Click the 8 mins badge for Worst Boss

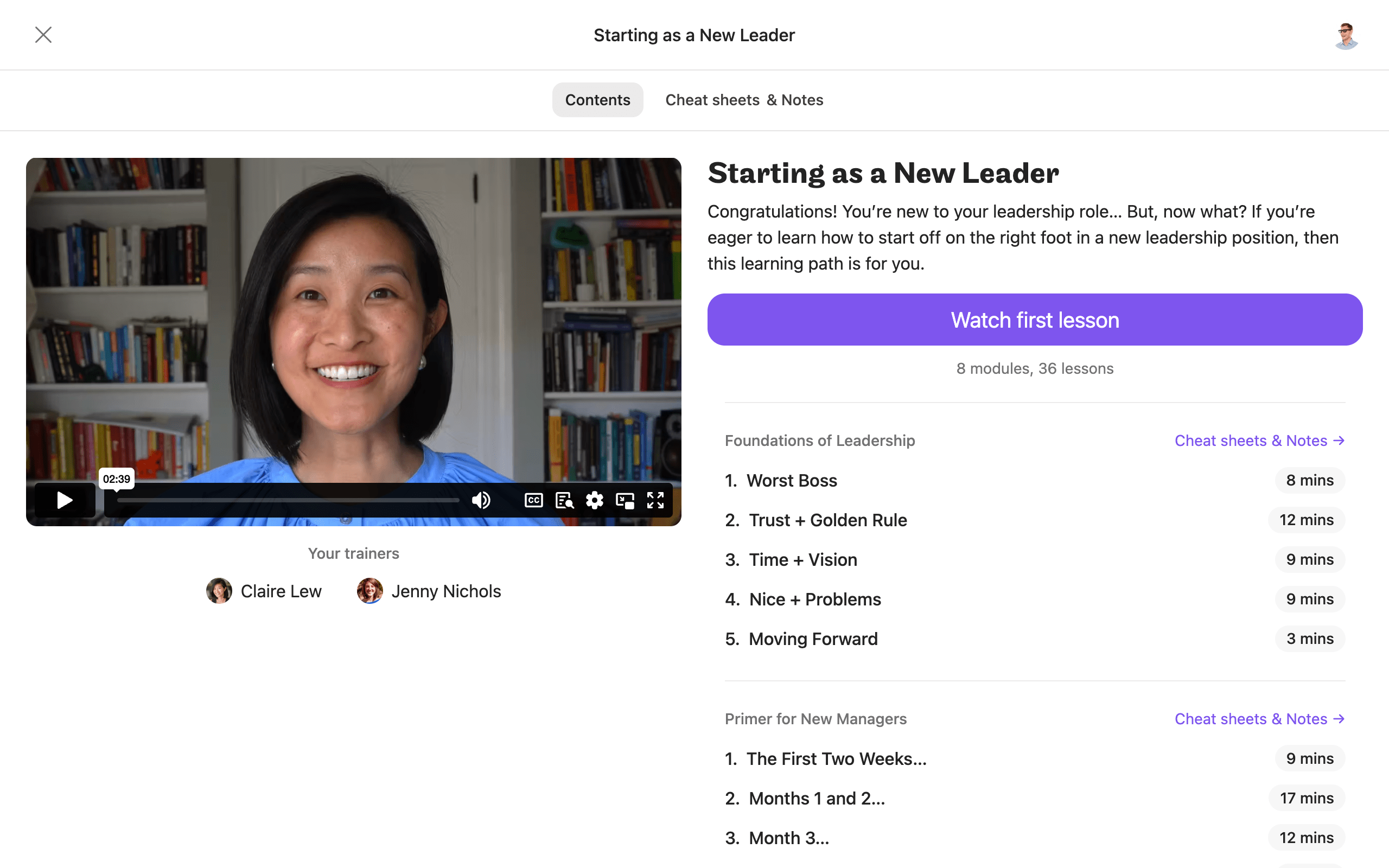click(1310, 481)
